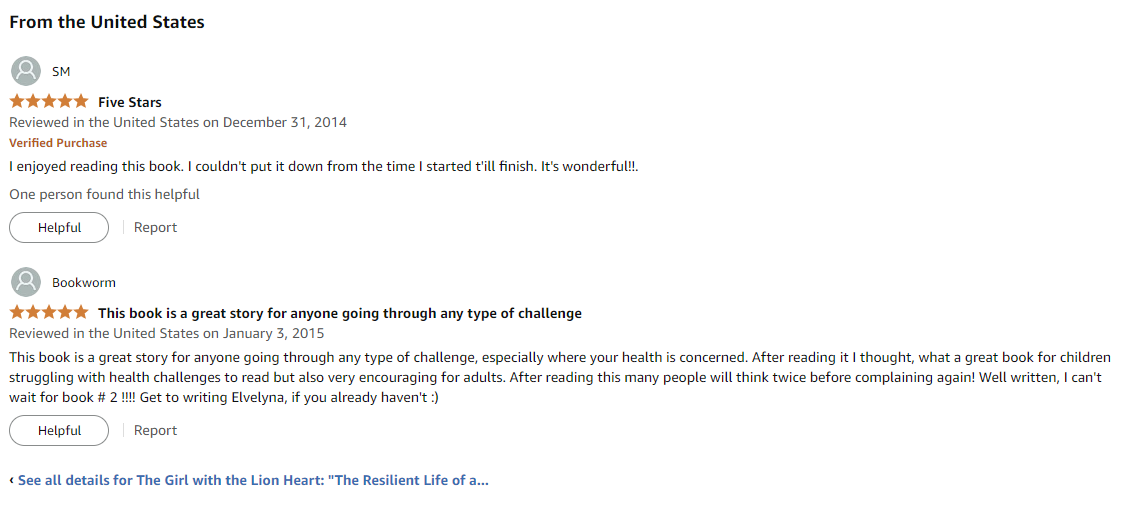Open Bookworm's profile avatar icon
The image size is (1140, 515).
26,282
